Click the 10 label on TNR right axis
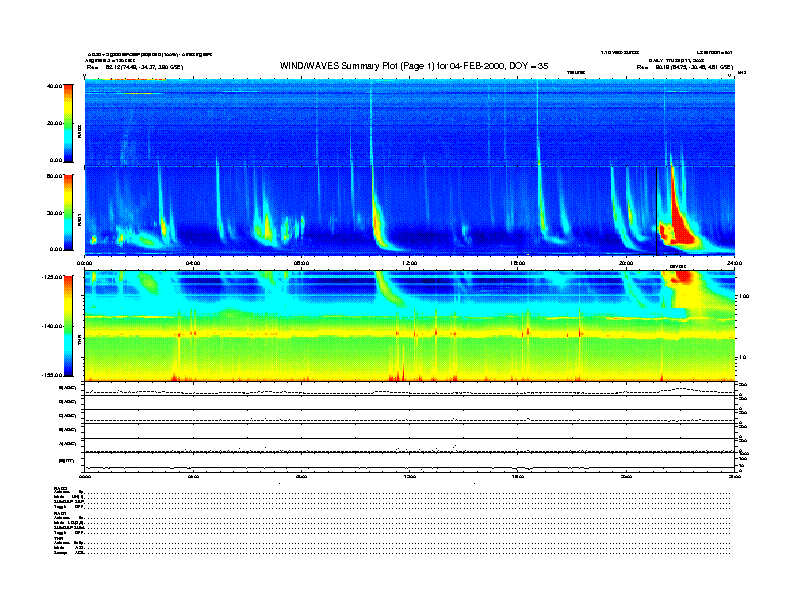The image size is (792, 612). 742,357
